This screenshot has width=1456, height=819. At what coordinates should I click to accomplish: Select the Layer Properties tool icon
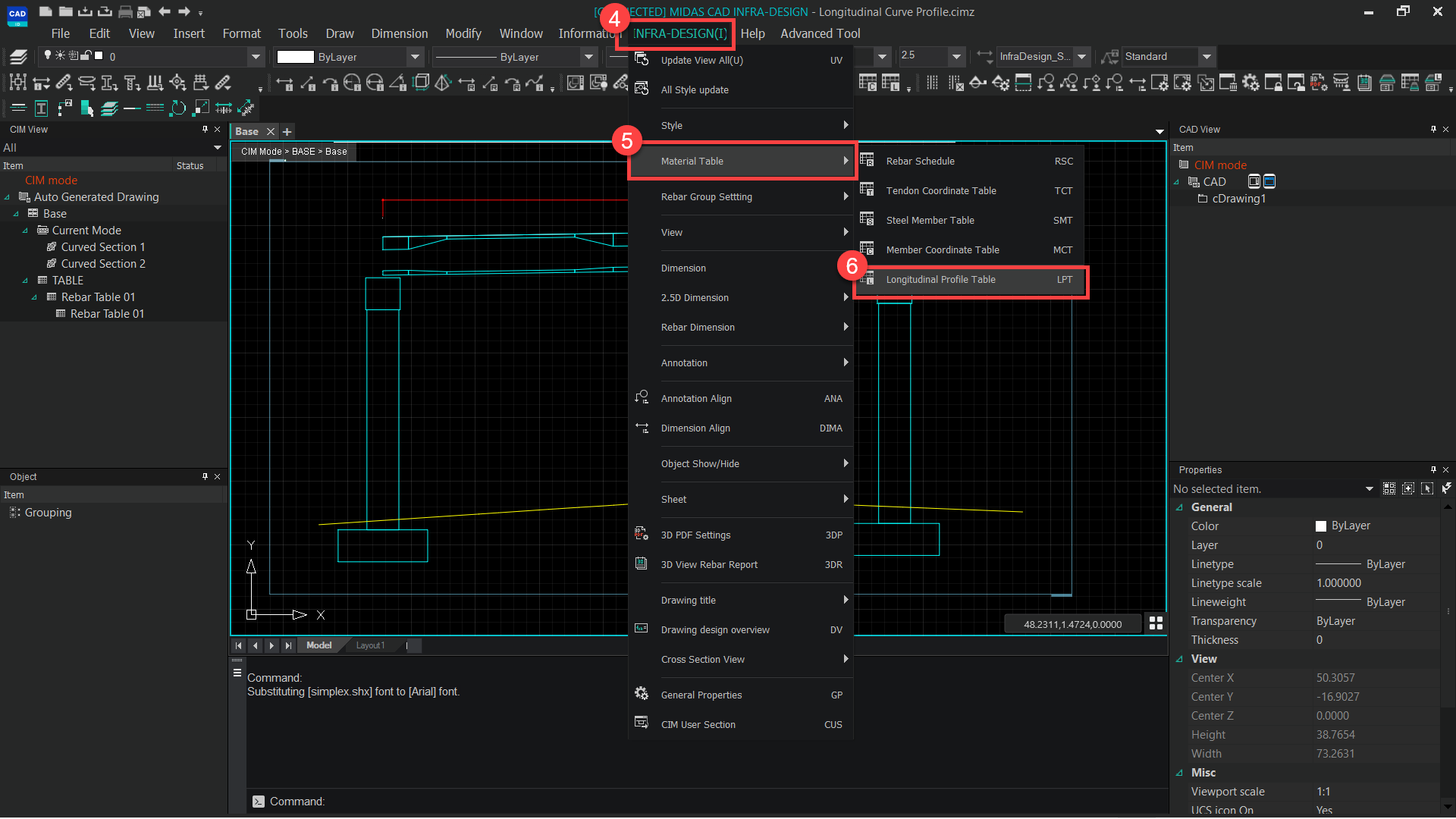[x=19, y=56]
